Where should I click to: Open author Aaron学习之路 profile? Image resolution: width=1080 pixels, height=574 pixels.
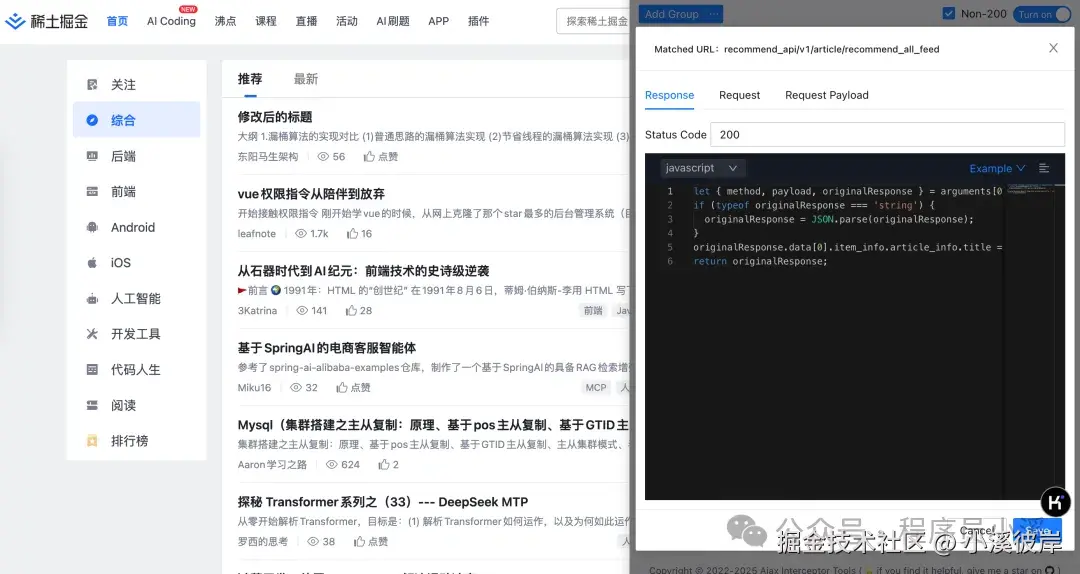point(272,464)
